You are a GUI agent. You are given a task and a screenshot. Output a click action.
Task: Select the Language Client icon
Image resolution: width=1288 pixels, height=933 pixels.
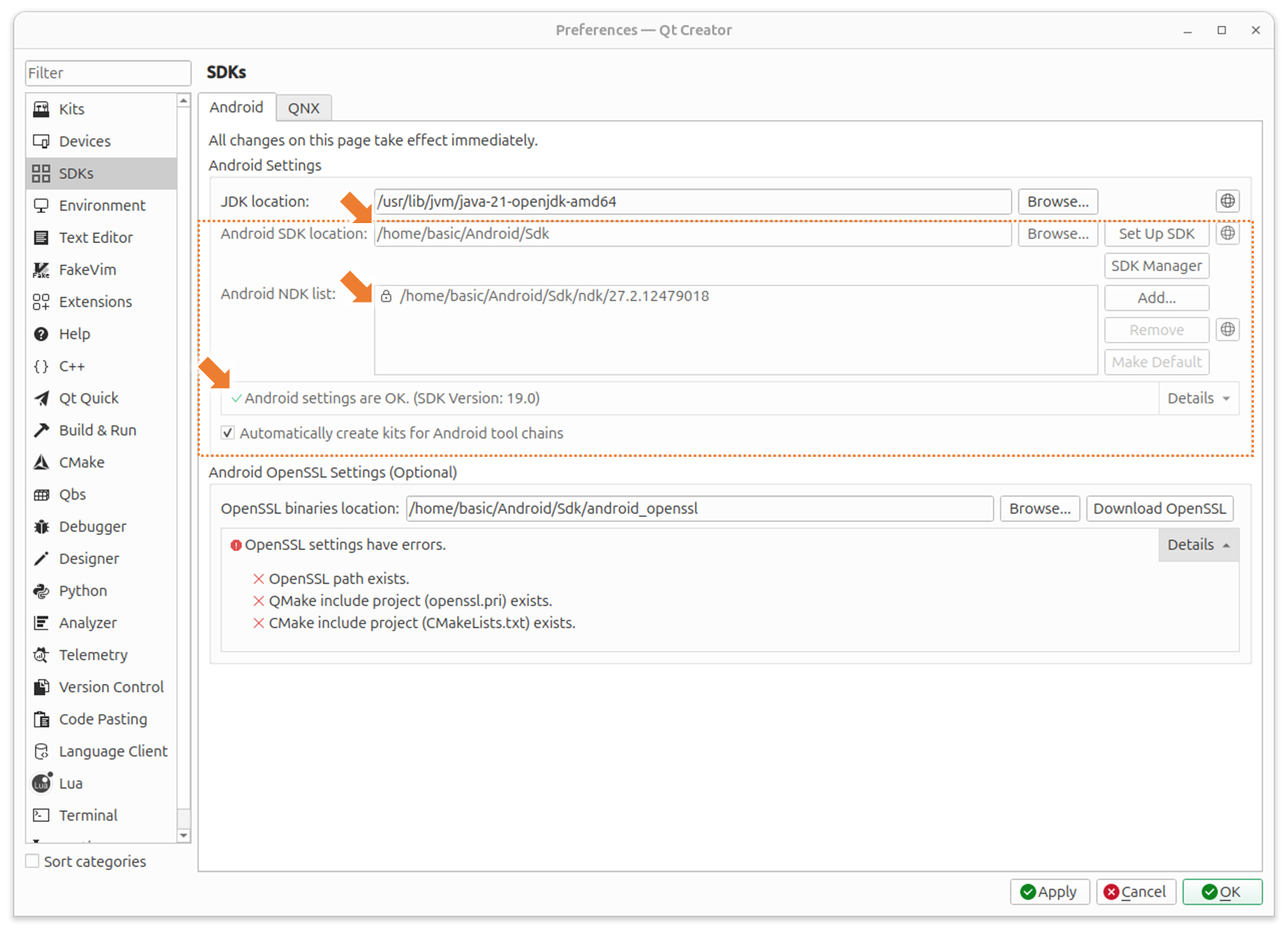pyautogui.click(x=41, y=751)
